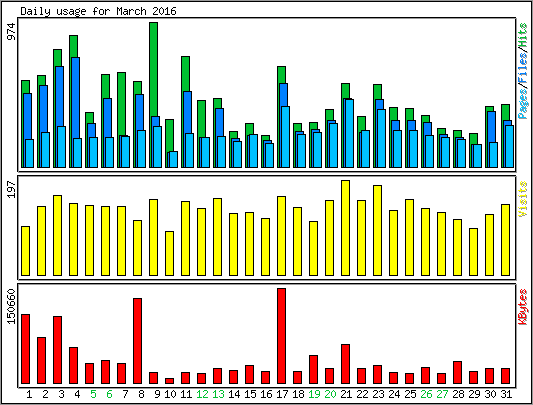The image size is (533, 405).
Task: Click the yellow visits bar for day 10
Action: pos(169,253)
